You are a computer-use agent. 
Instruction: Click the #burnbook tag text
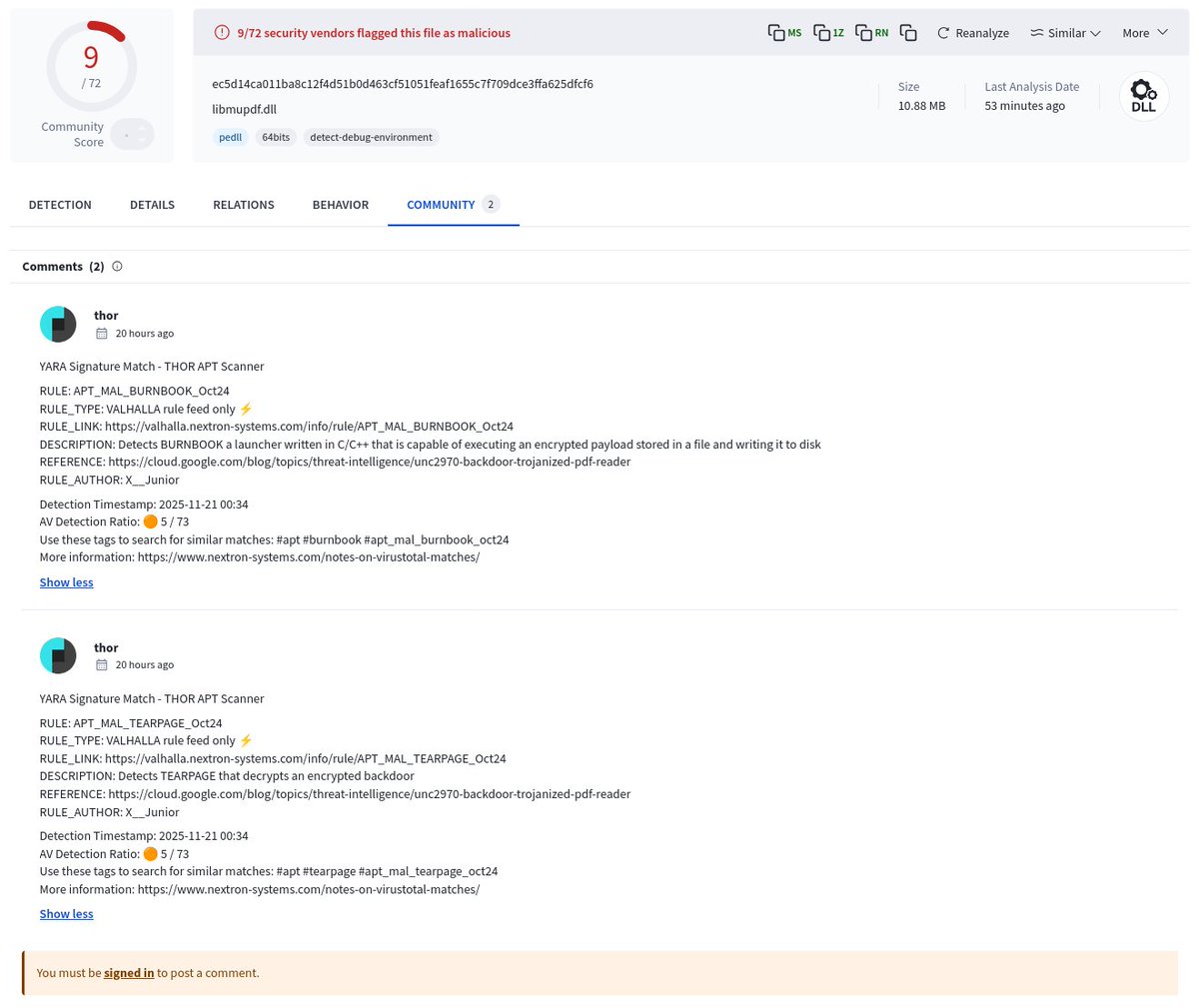[x=331, y=539]
